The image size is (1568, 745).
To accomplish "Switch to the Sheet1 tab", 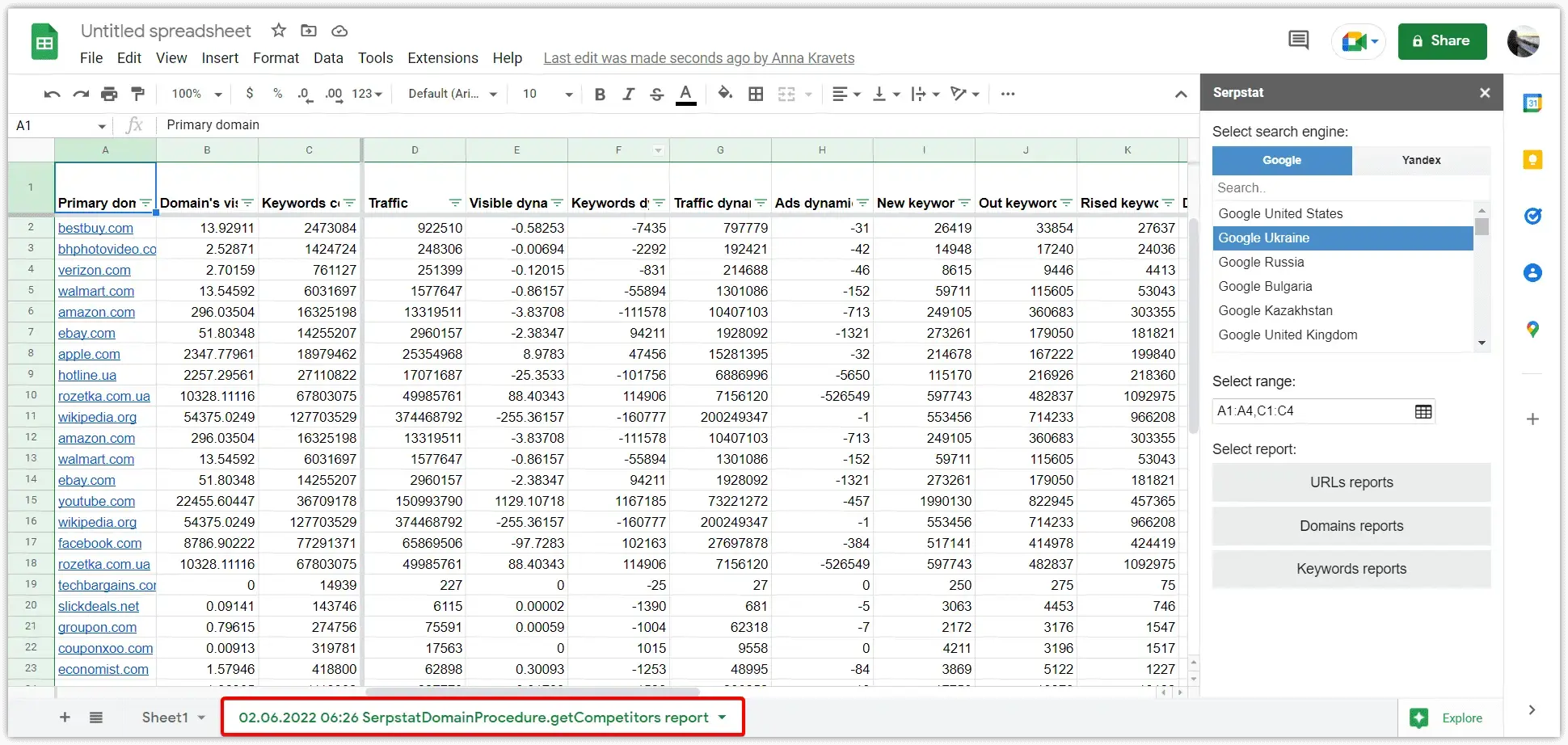I will point(165,718).
